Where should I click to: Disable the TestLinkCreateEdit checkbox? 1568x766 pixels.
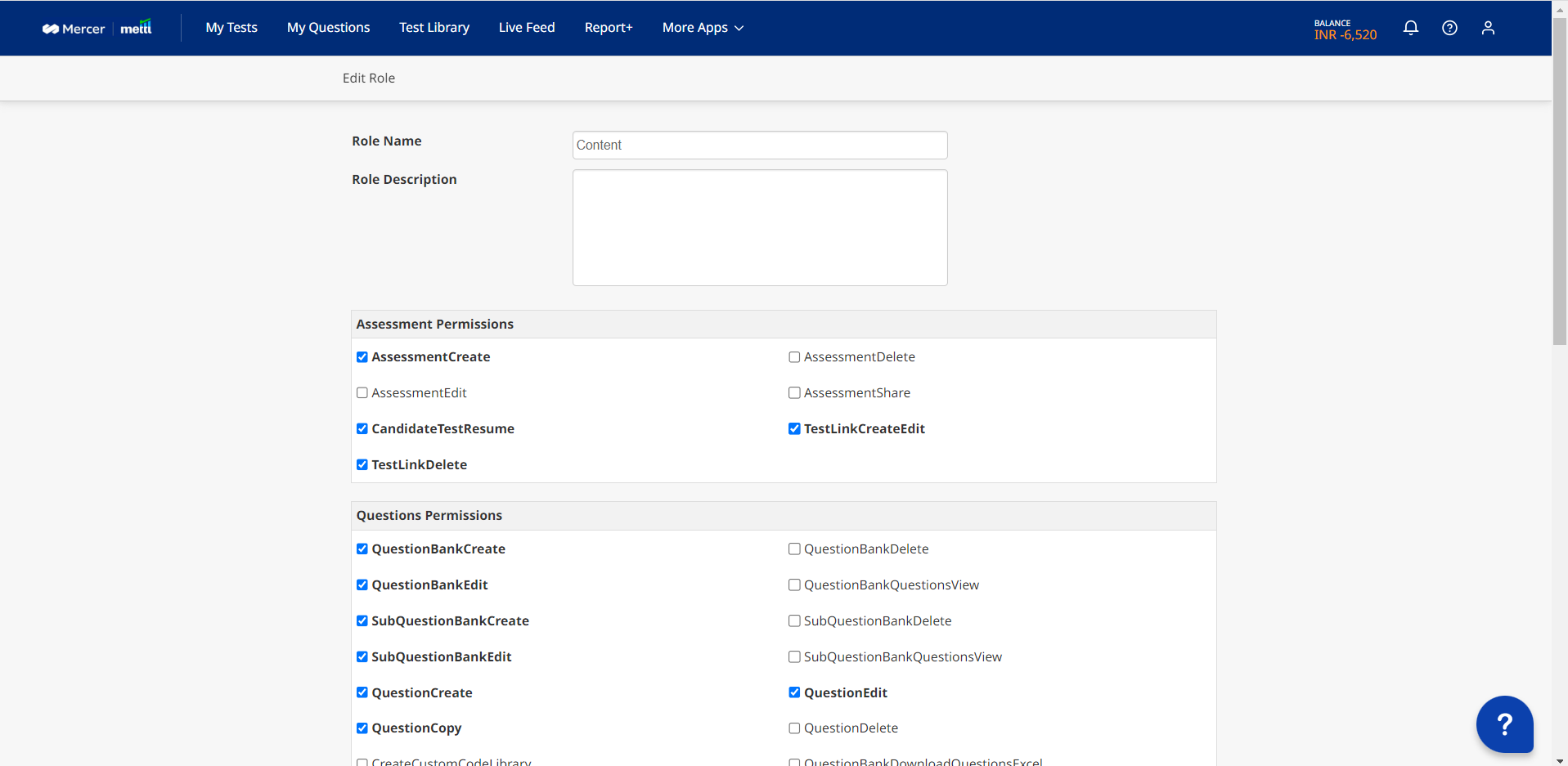794,429
